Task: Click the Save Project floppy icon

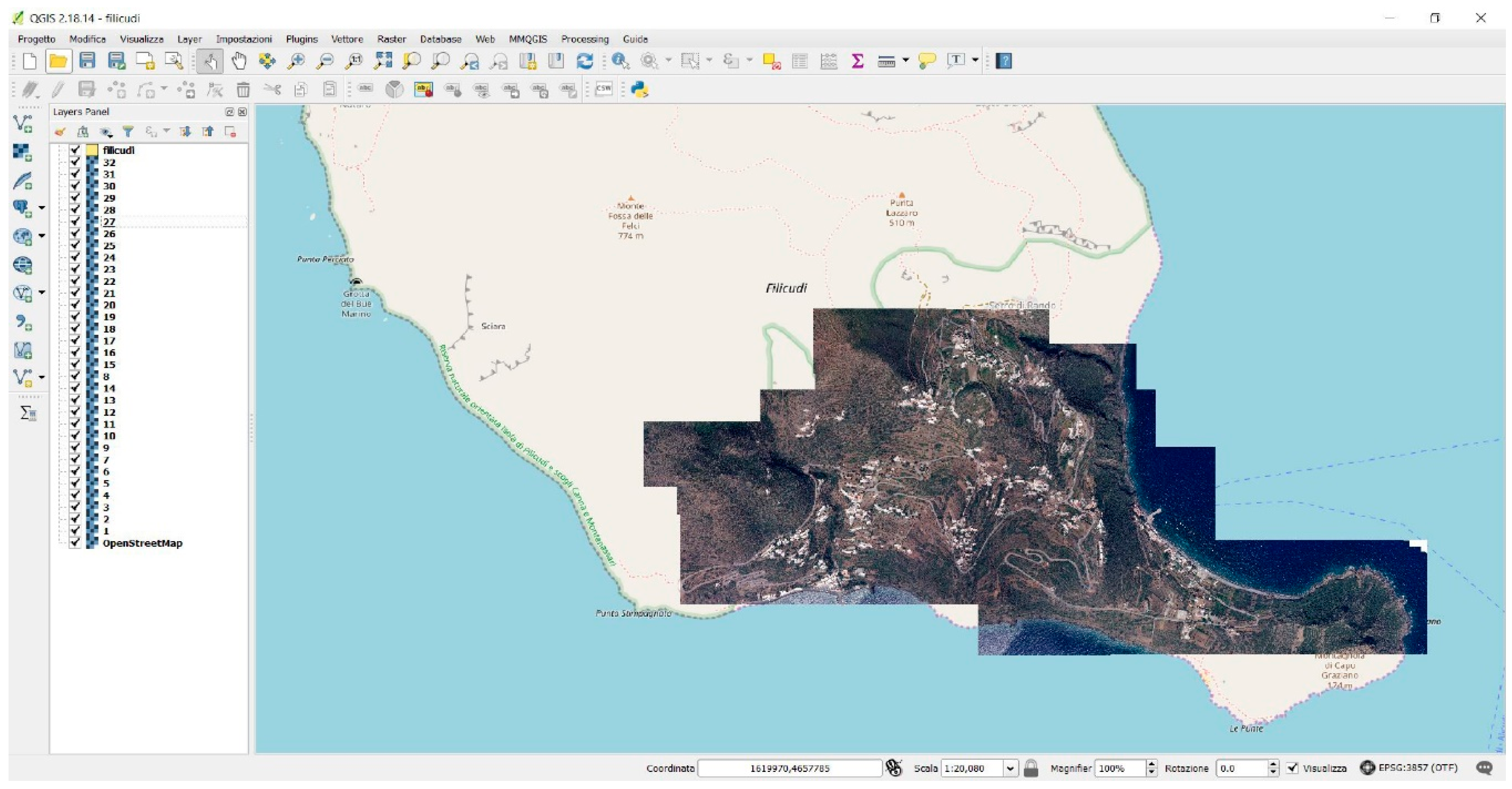Action: [87, 61]
